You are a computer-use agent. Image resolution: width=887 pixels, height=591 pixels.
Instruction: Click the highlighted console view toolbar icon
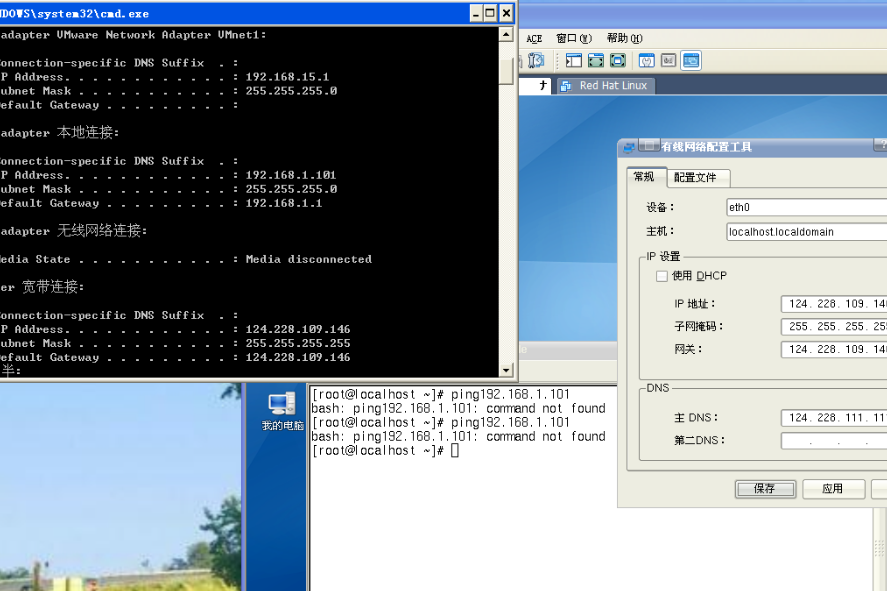[691, 61]
